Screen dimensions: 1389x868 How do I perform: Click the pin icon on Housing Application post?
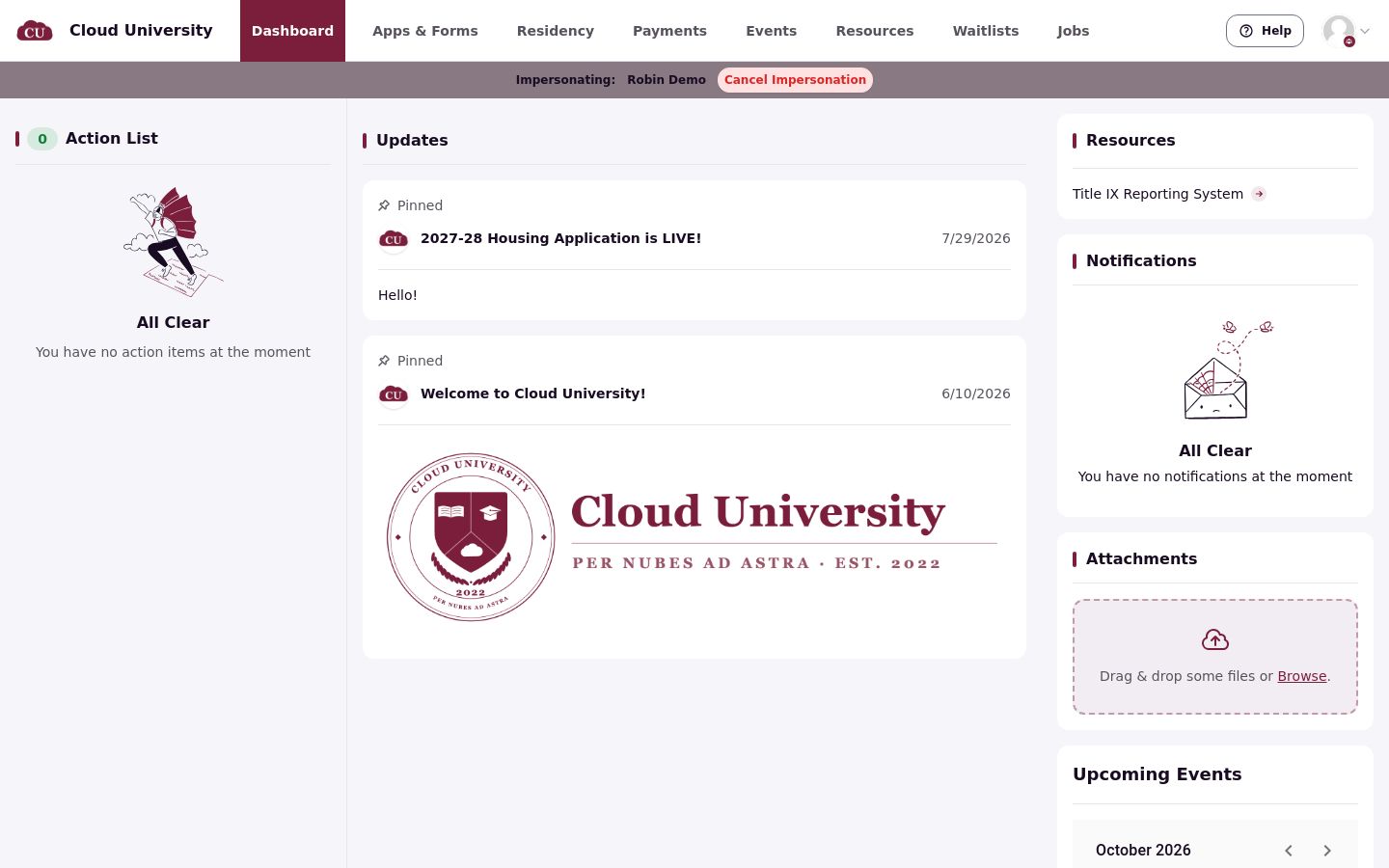(x=384, y=205)
